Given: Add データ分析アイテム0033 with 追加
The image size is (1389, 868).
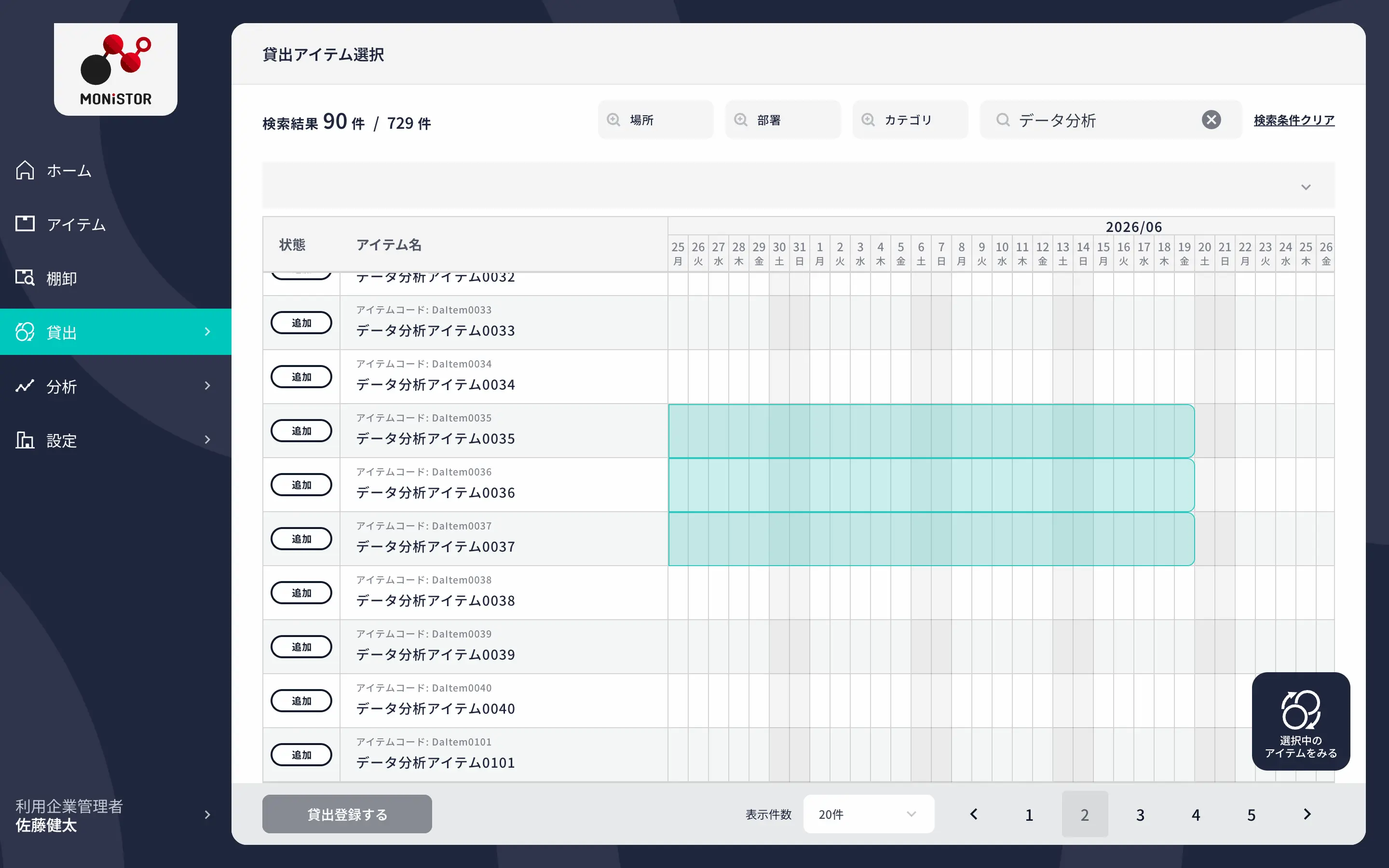Looking at the screenshot, I should (301, 323).
